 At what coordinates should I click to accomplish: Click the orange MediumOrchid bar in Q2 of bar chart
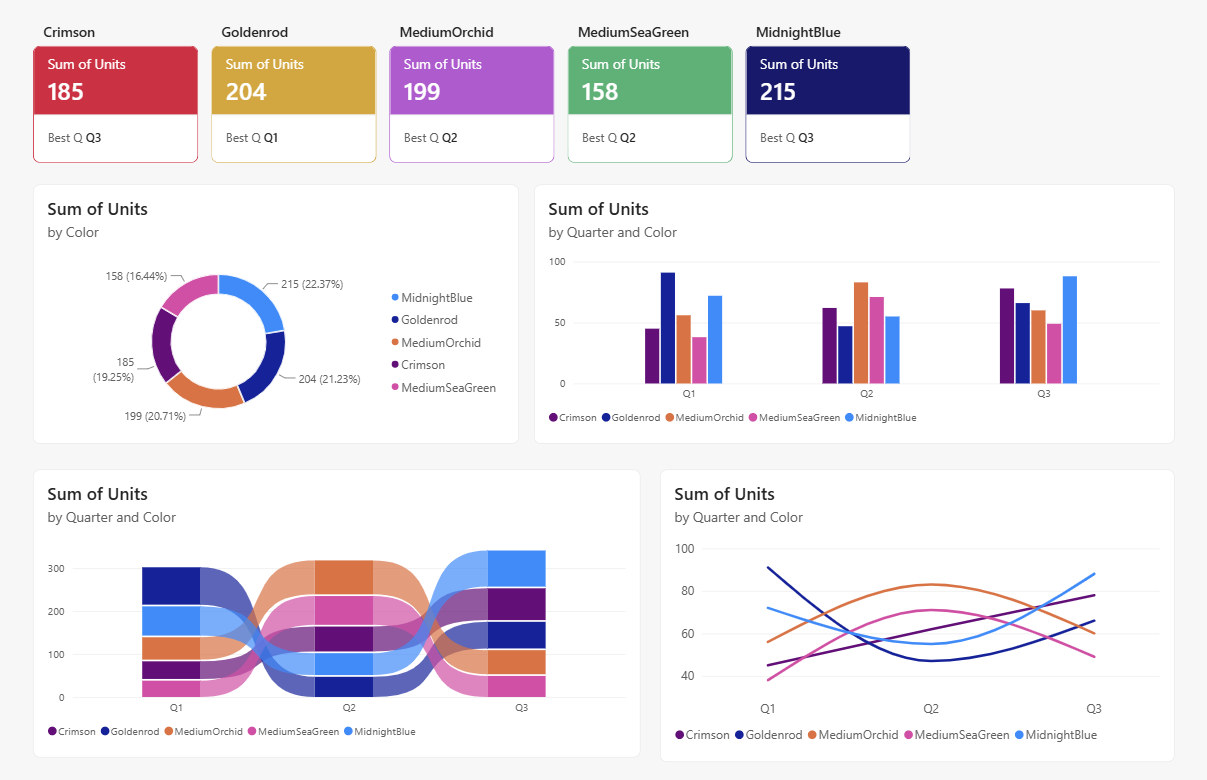[861, 333]
